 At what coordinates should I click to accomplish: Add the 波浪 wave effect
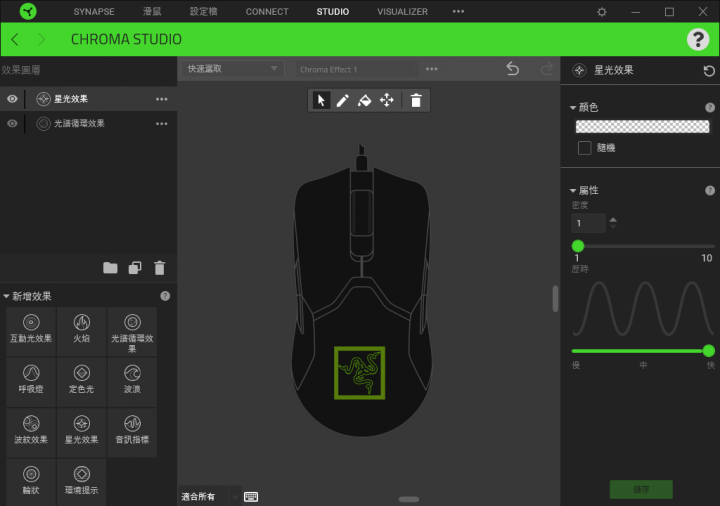(x=132, y=382)
